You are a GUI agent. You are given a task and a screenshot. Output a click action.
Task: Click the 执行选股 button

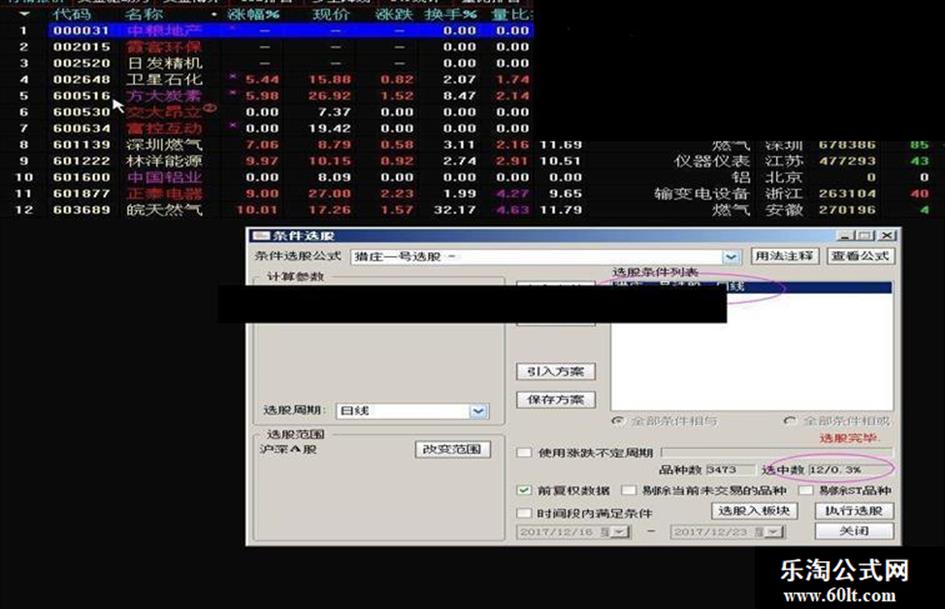point(855,511)
